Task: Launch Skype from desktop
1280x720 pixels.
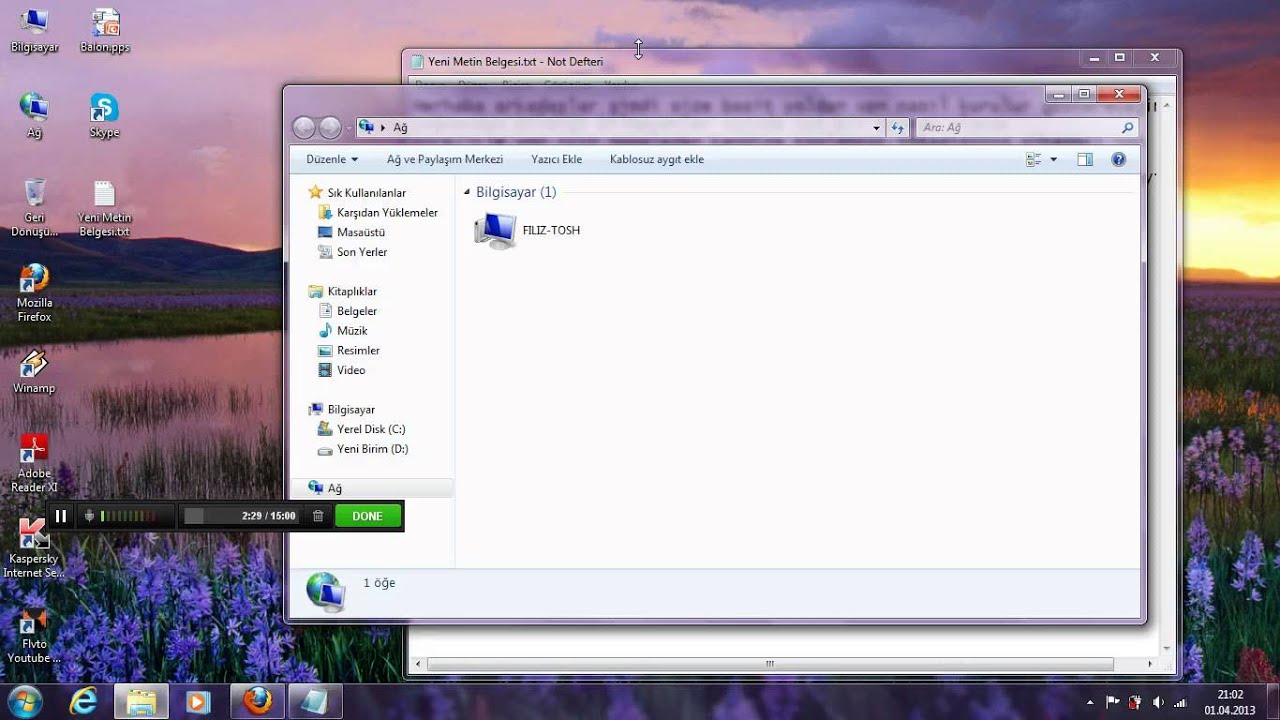Action: tap(104, 115)
